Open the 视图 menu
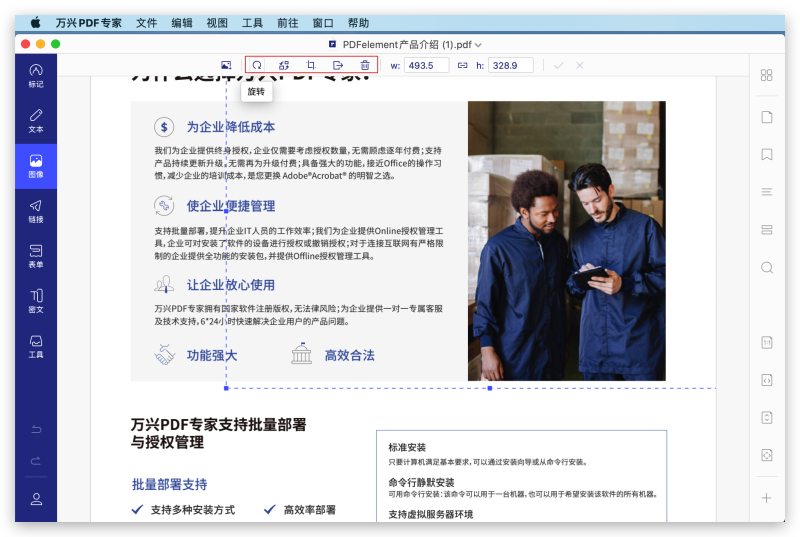Viewport: 800px width, 537px height. (x=217, y=22)
